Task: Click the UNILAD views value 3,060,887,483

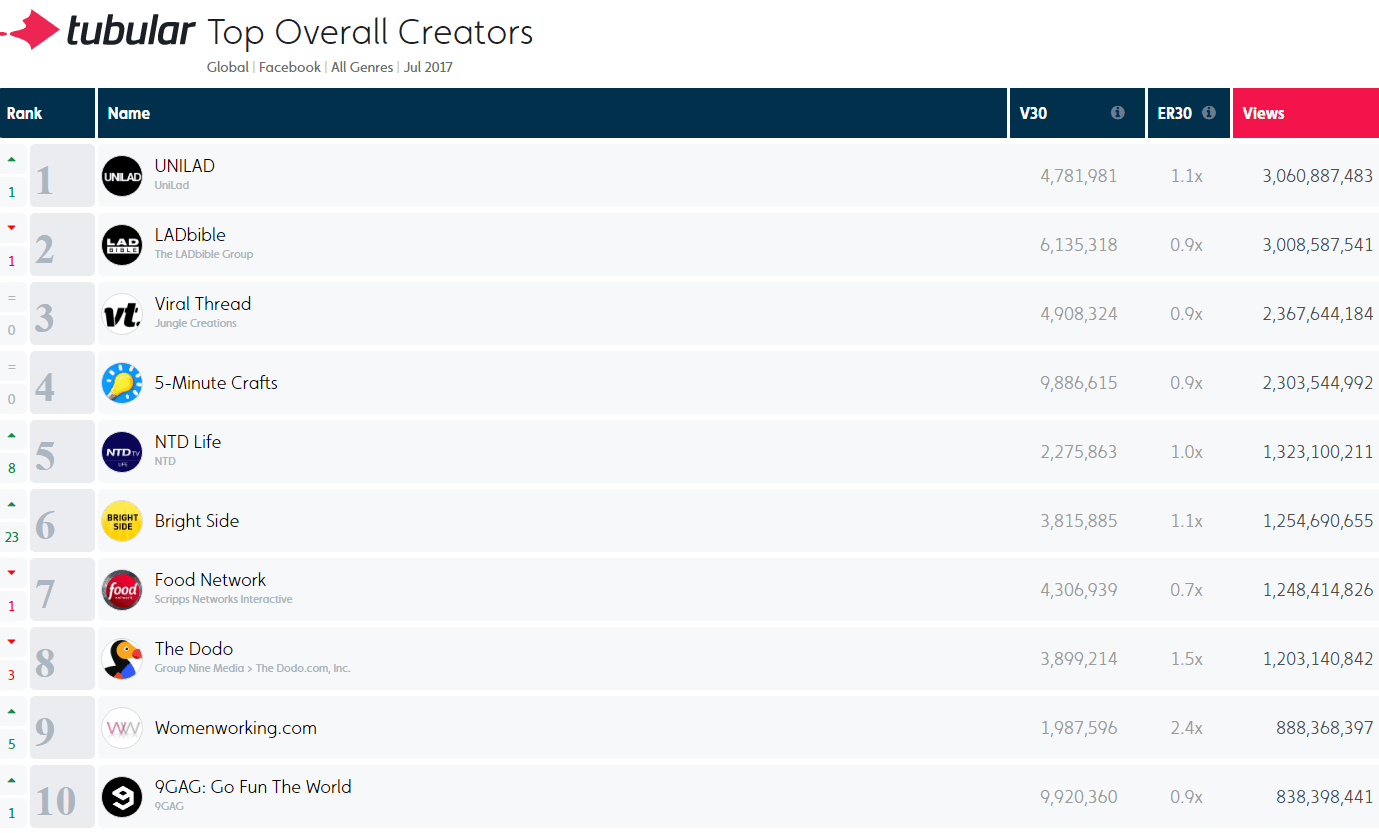Action: pos(1318,176)
